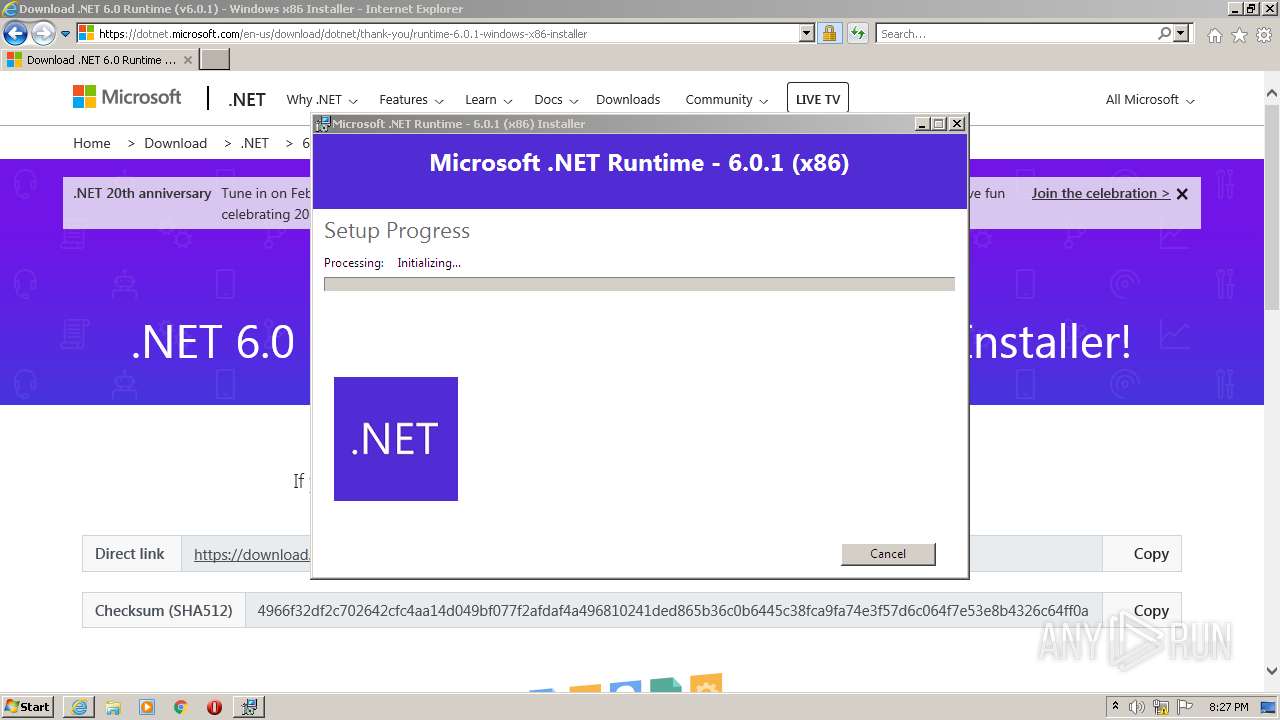Click the volume speaker tray icon
This screenshot has height=720, width=1280.
pyautogui.click(x=1137, y=707)
